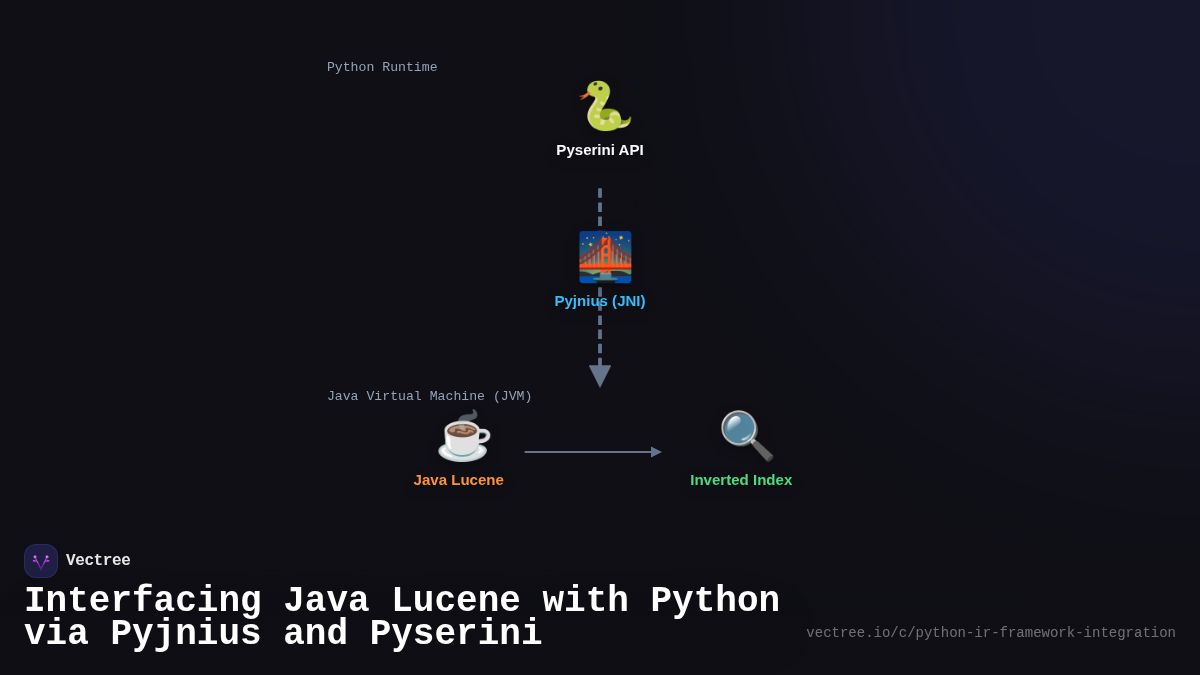This screenshot has width=1200, height=675.
Task: Click the Vectree brand name text
Action: pos(99,560)
